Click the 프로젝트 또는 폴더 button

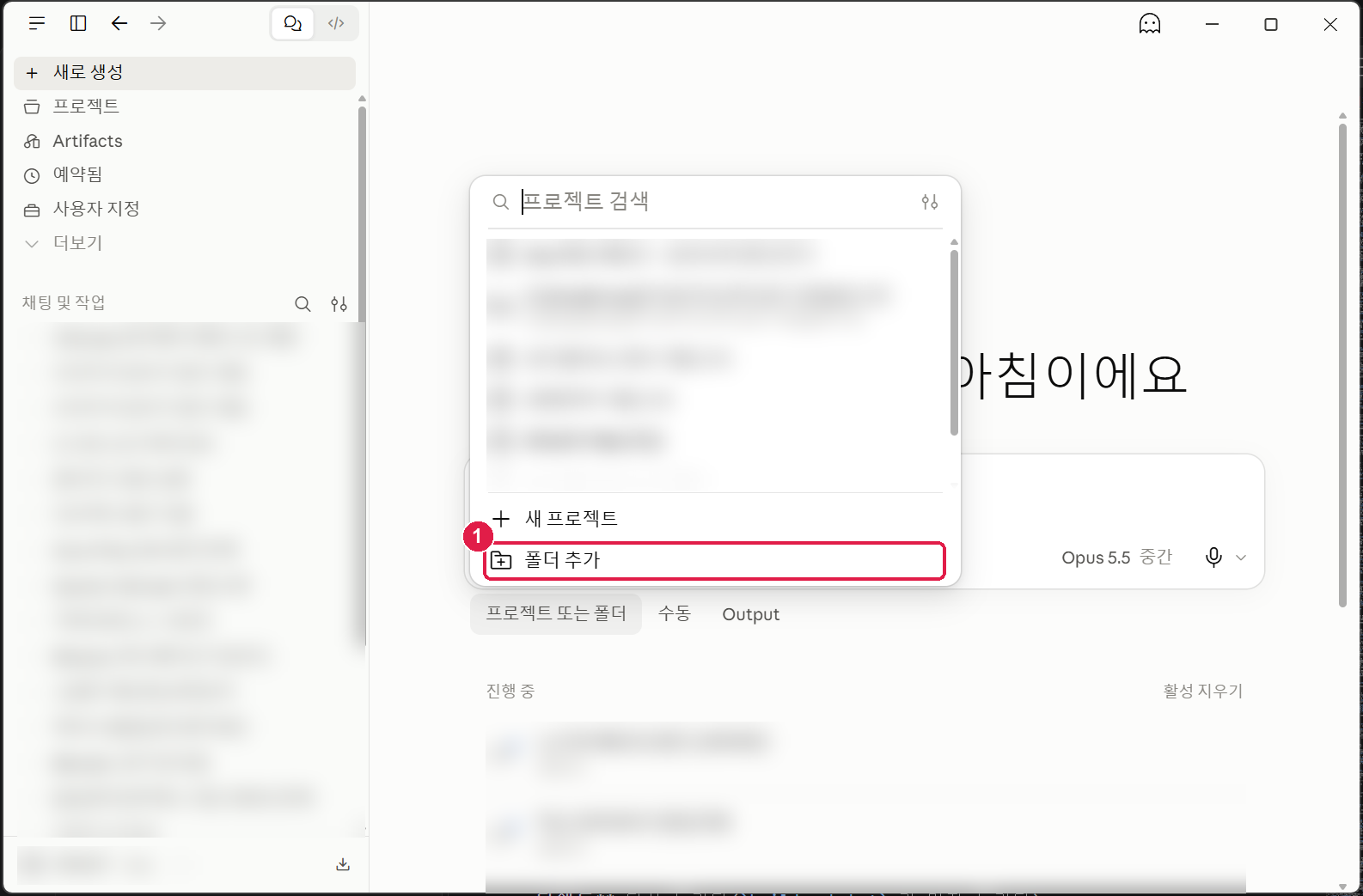tap(556, 613)
